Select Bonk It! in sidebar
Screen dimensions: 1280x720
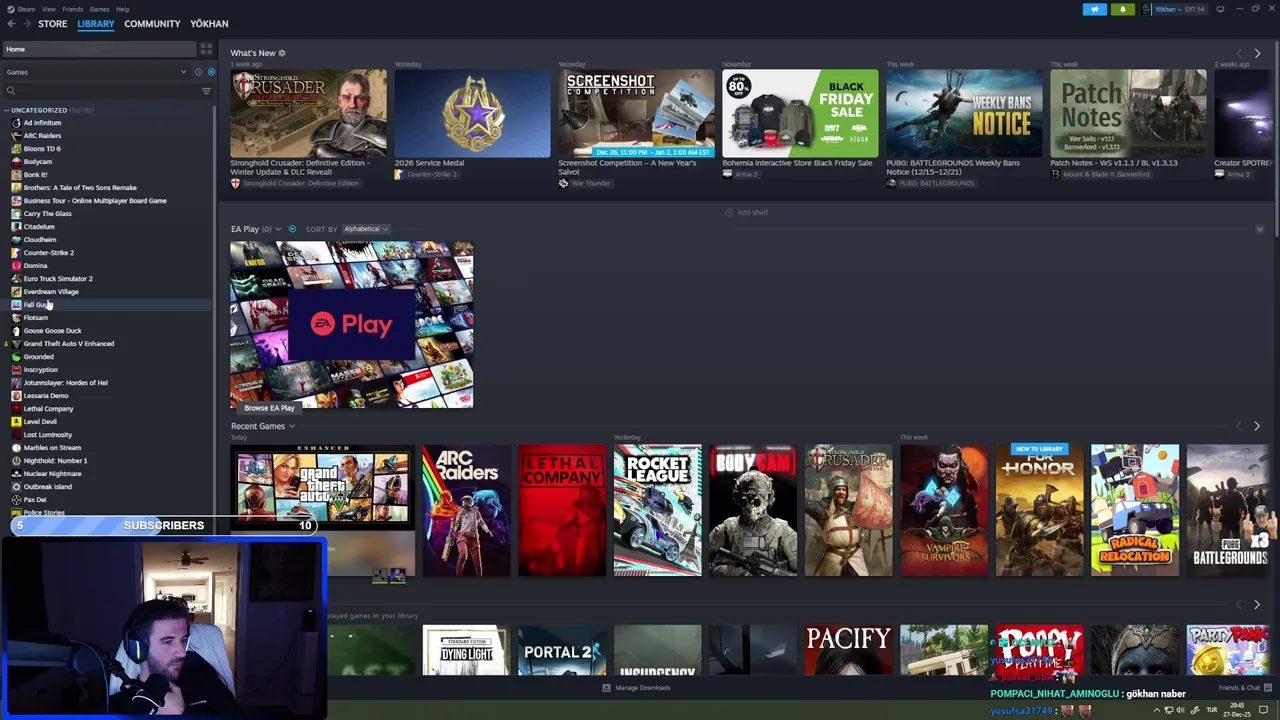35,175
